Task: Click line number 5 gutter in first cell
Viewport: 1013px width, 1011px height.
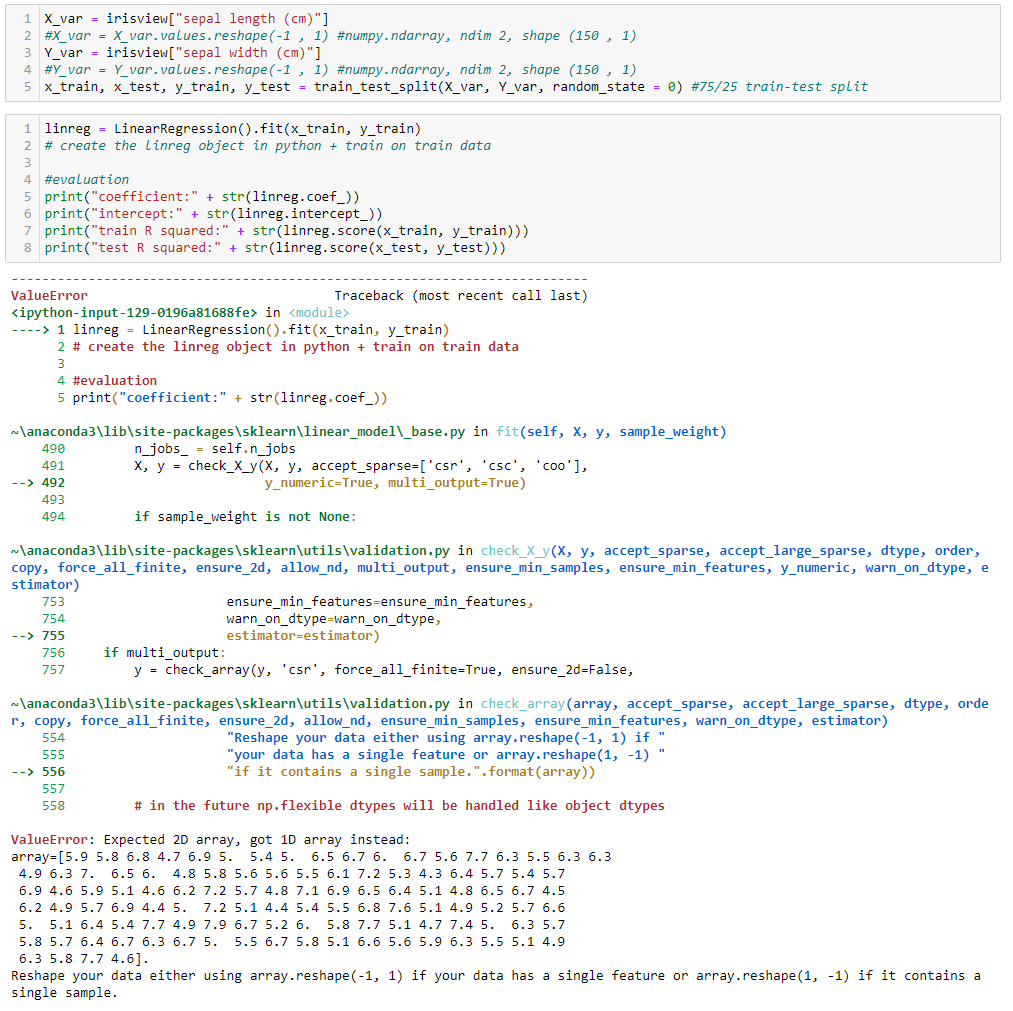Action: (27, 87)
